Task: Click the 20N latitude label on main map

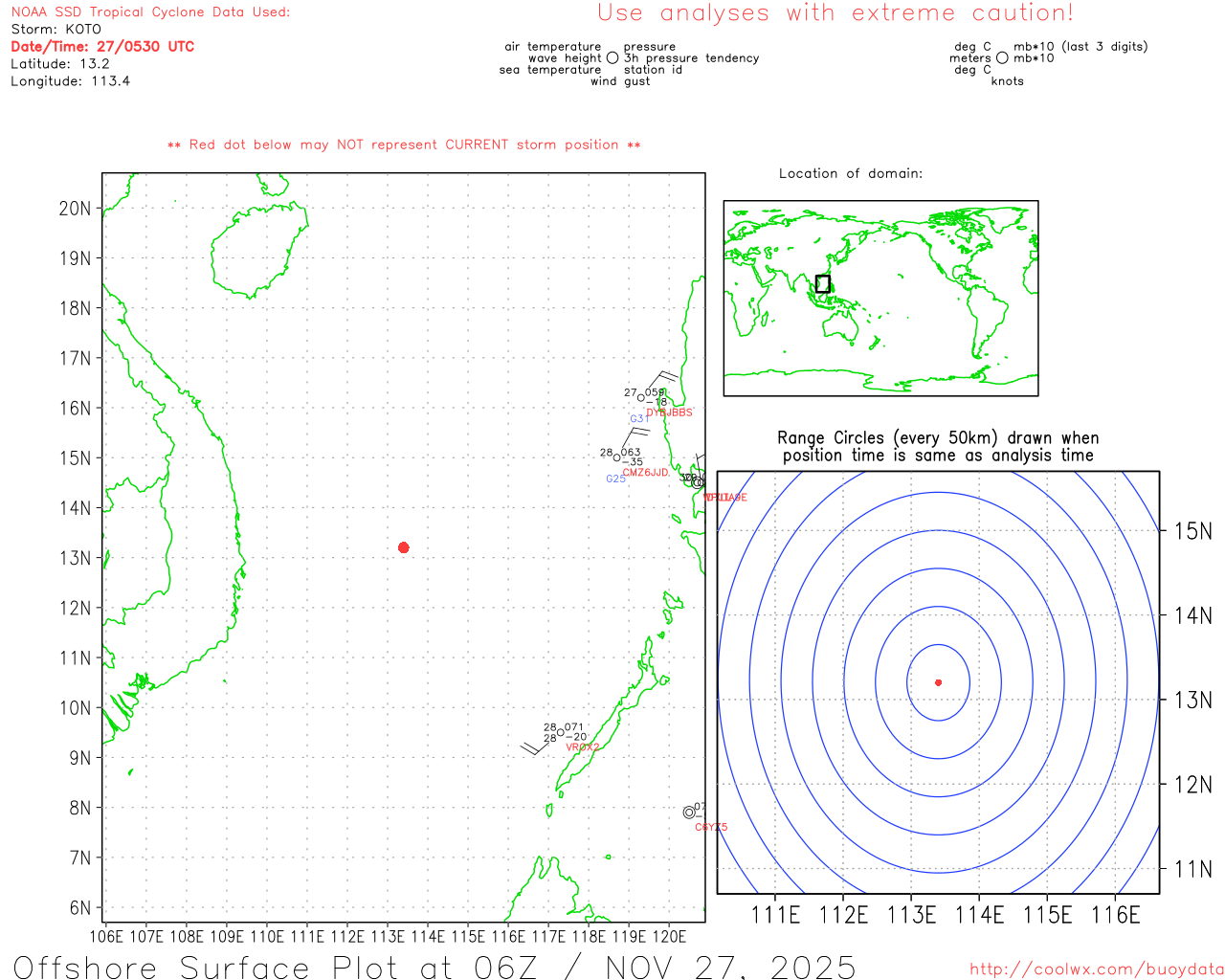Action: tap(75, 209)
